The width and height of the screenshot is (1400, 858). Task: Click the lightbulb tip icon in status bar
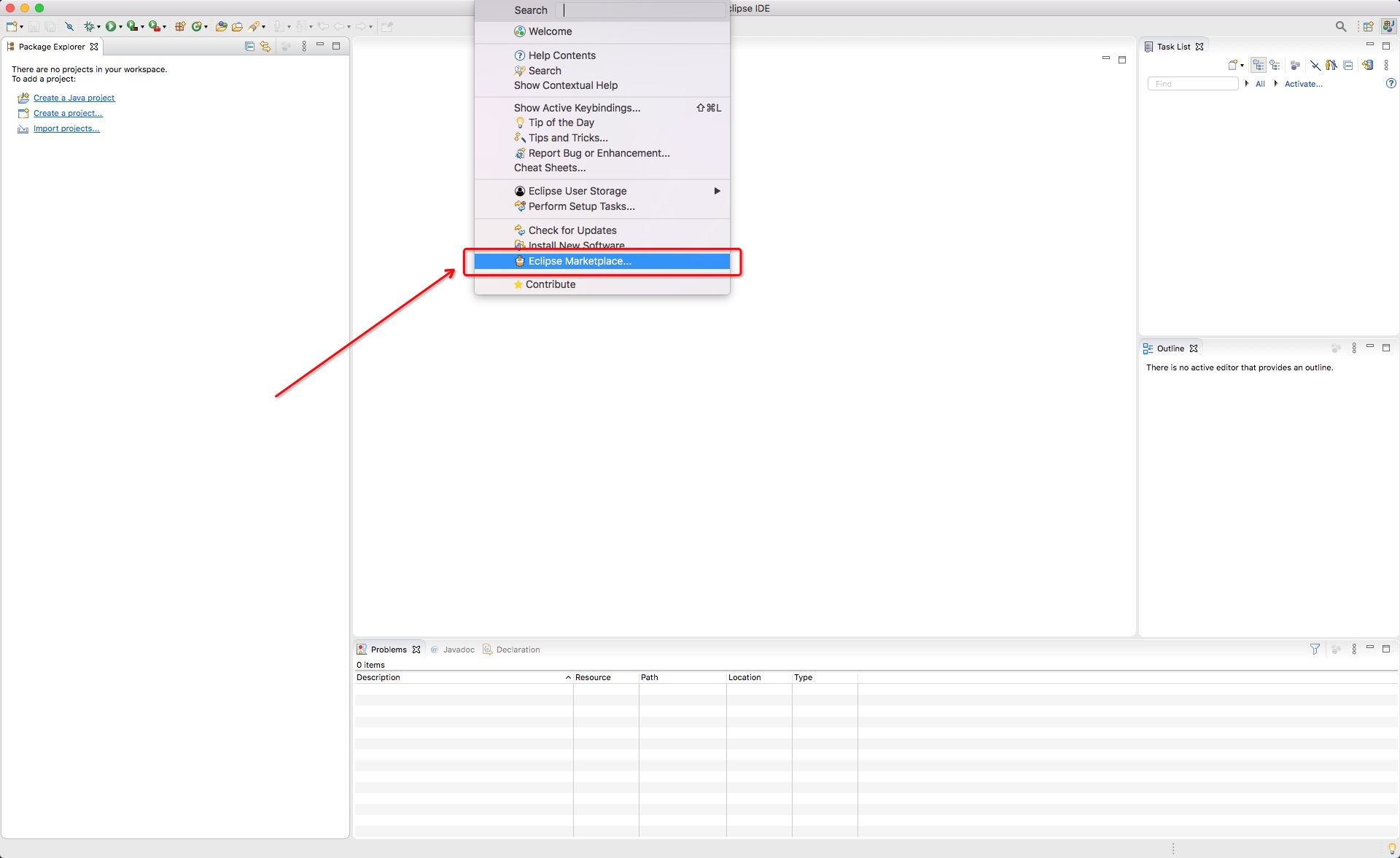(1391, 849)
